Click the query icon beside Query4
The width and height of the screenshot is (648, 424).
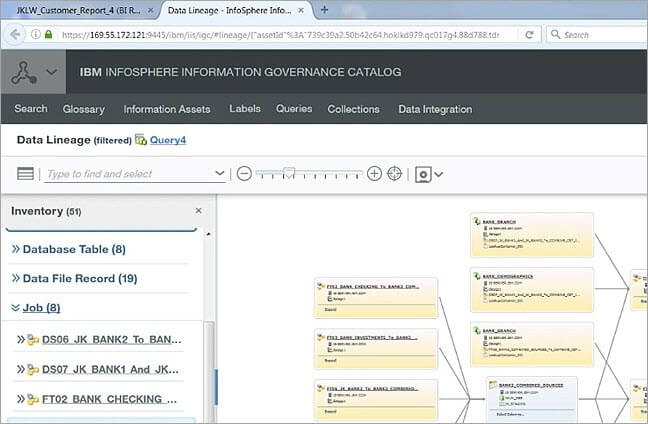(141, 140)
